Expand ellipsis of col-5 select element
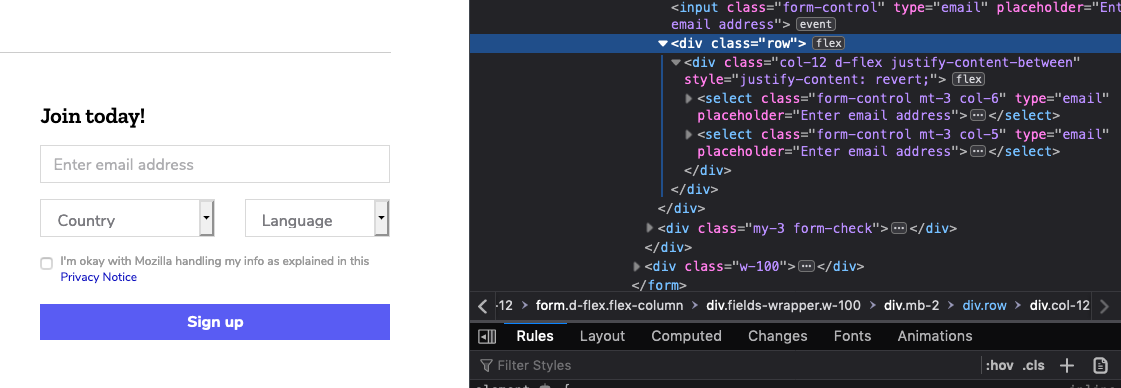Image resolution: width=1121 pixels, height=388 pixels. 977,151
